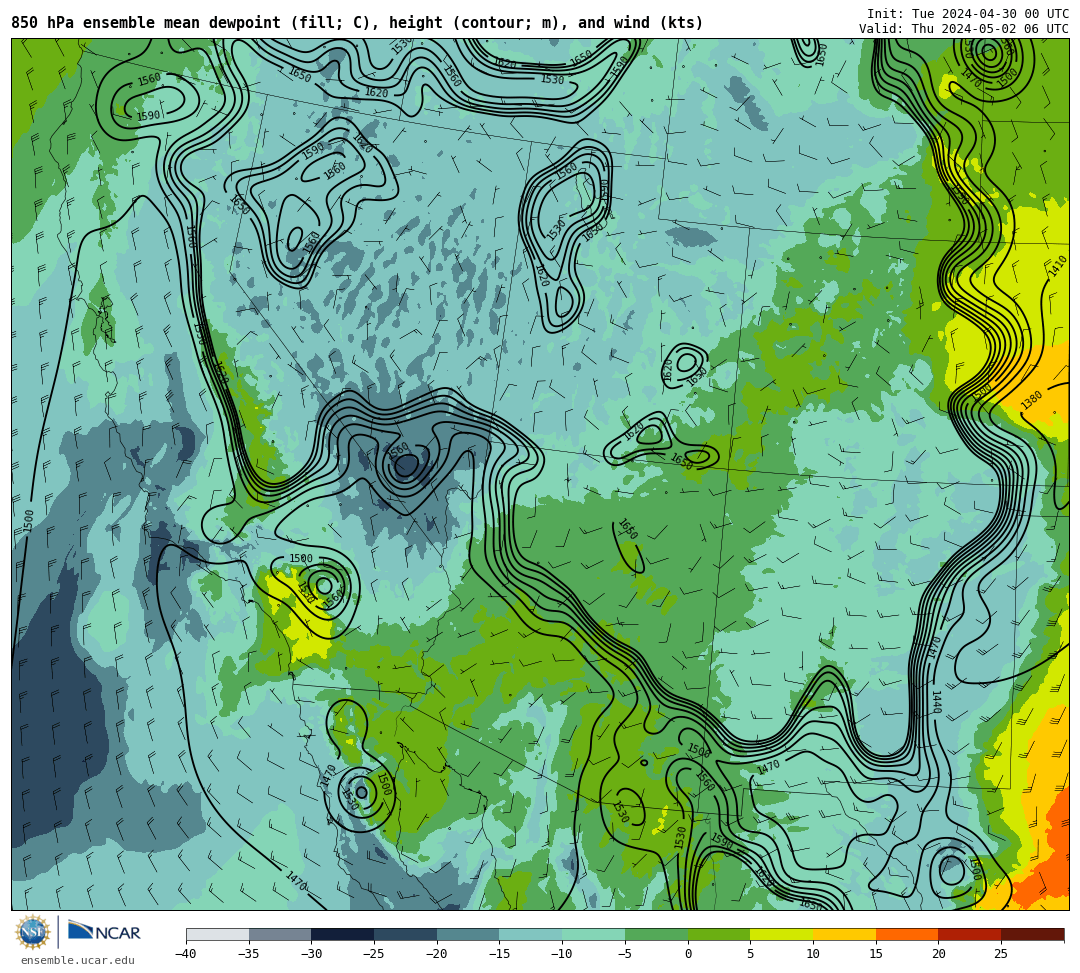This screenshot has width=1080, height=973.
Task: Click the '1380' contour label on the map
Action: click(x=1031, y=400)
